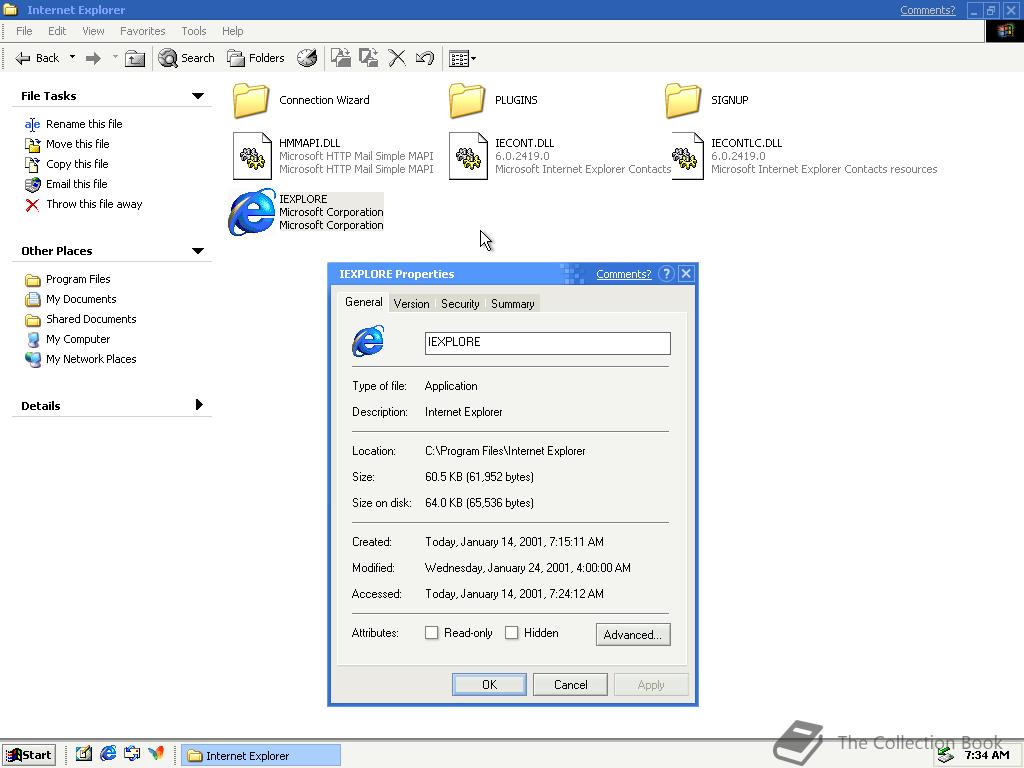This screenshot has height=768, width=1024.
Task: Select the IECONTLC.DLL file icon
Action: click(x=687, y=156)
